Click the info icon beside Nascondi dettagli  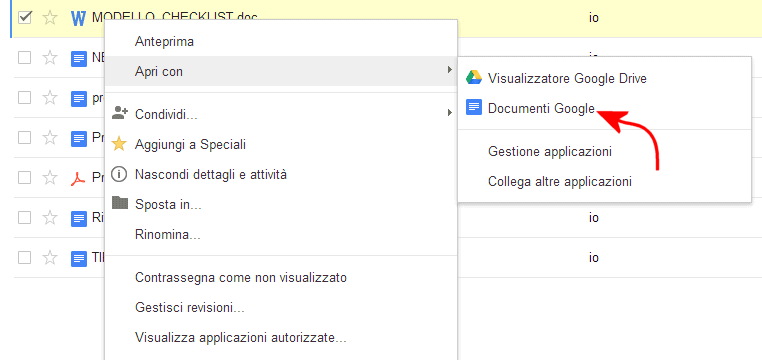click(x=119, y=174)
